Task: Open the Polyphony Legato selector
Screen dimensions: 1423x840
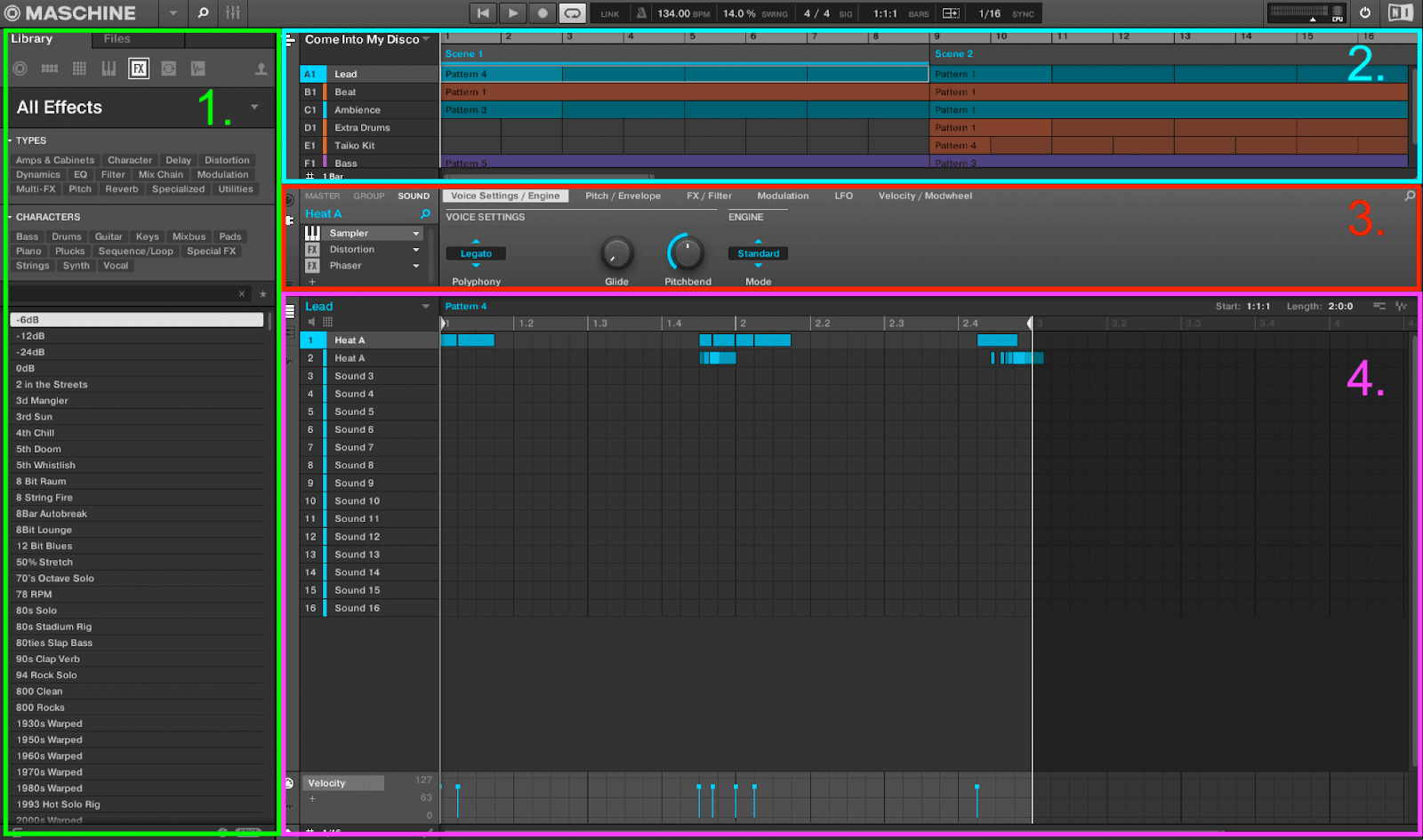Action: pos(476,254)
